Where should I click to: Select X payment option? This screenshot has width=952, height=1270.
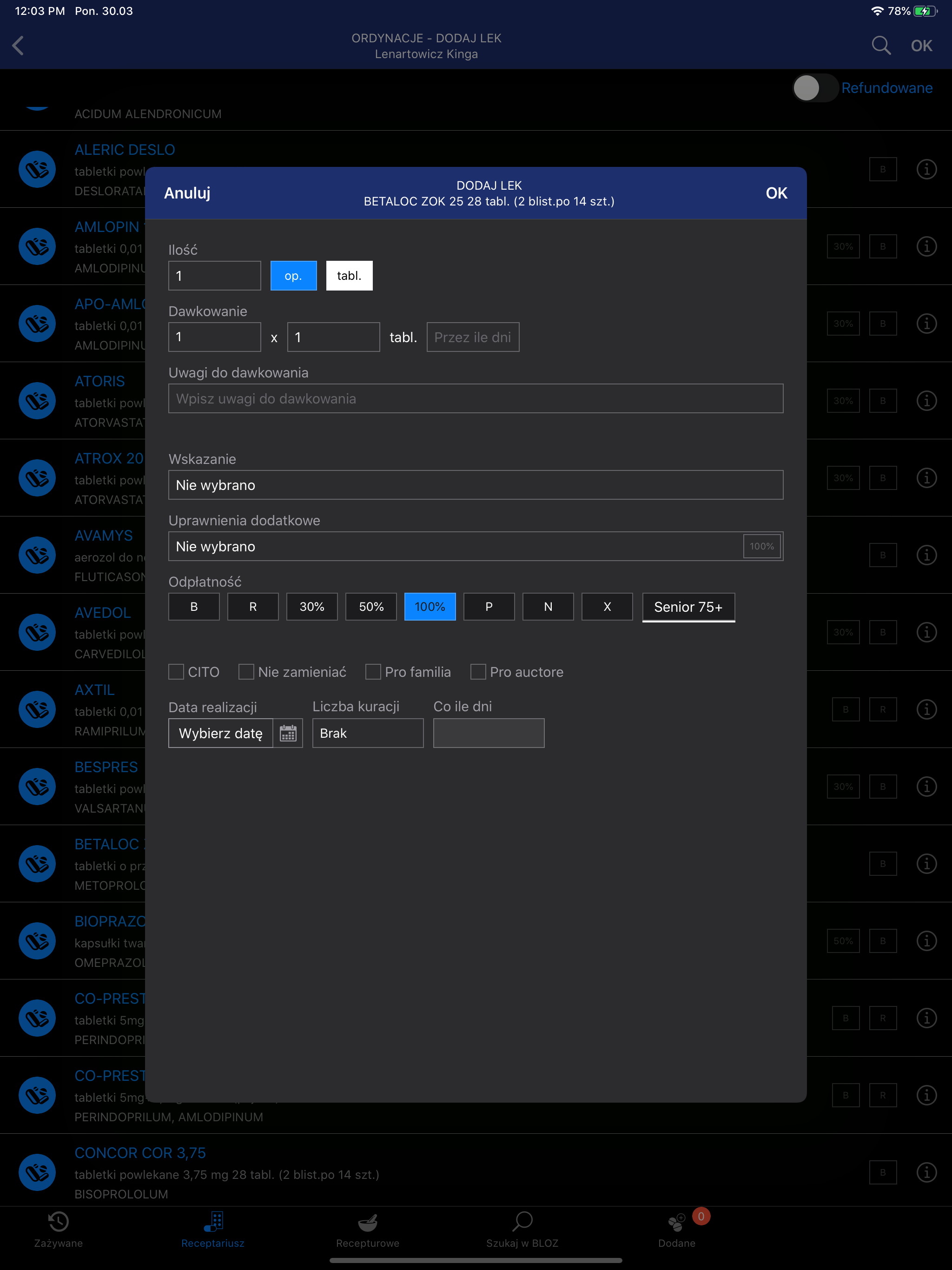pos(608,607)
